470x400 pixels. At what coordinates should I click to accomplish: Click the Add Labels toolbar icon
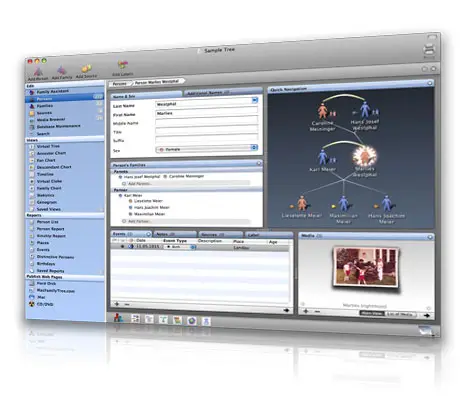pyautogui.click(x=123, y=66)
